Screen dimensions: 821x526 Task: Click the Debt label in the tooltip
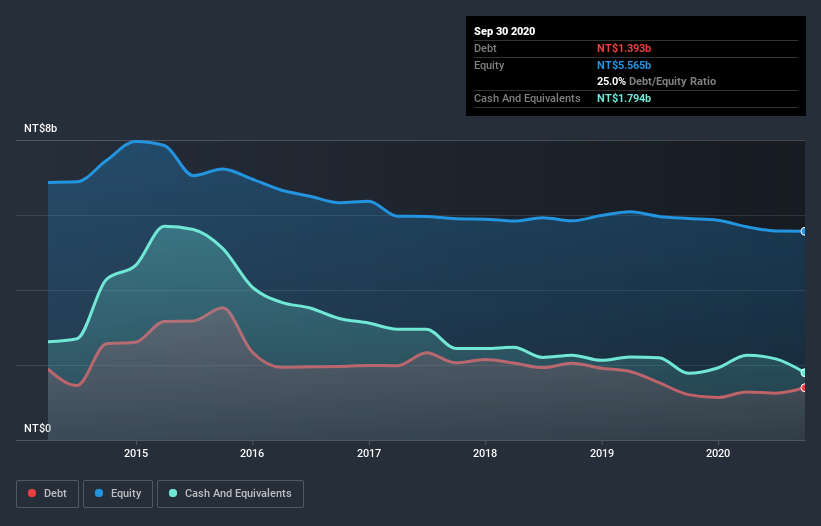[485, 48]
